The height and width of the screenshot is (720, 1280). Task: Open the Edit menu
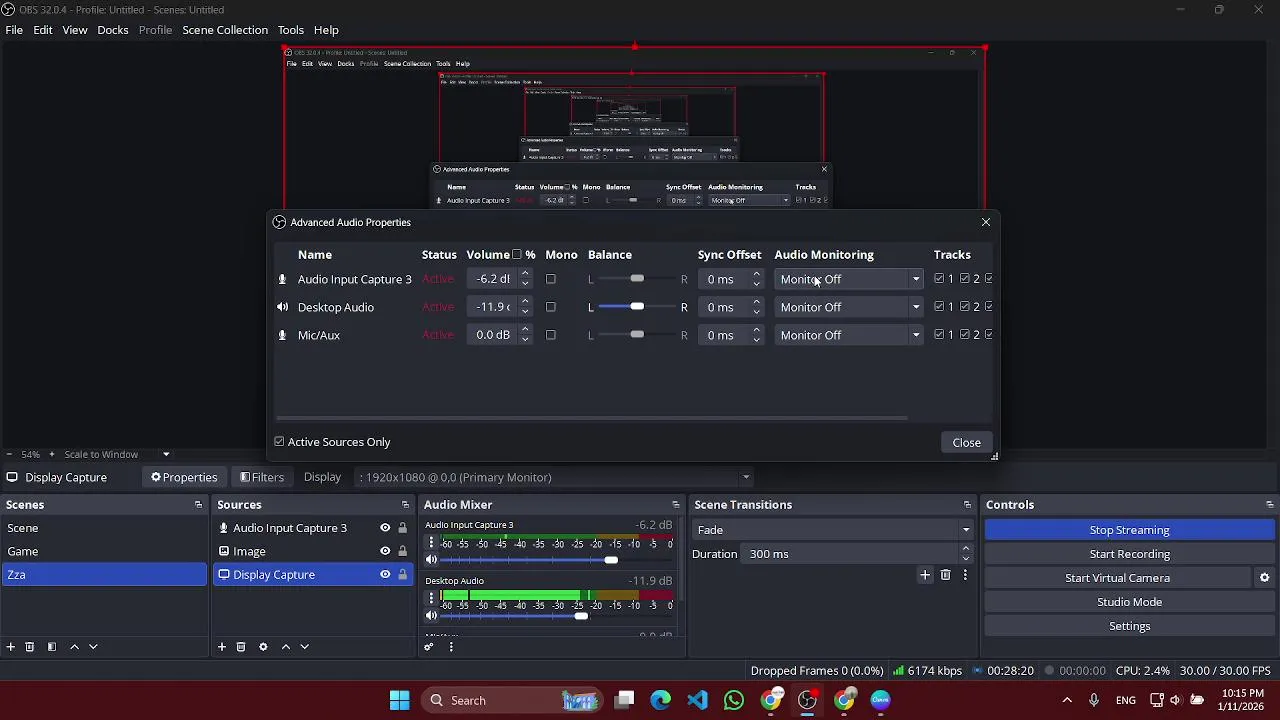[43, 30]
